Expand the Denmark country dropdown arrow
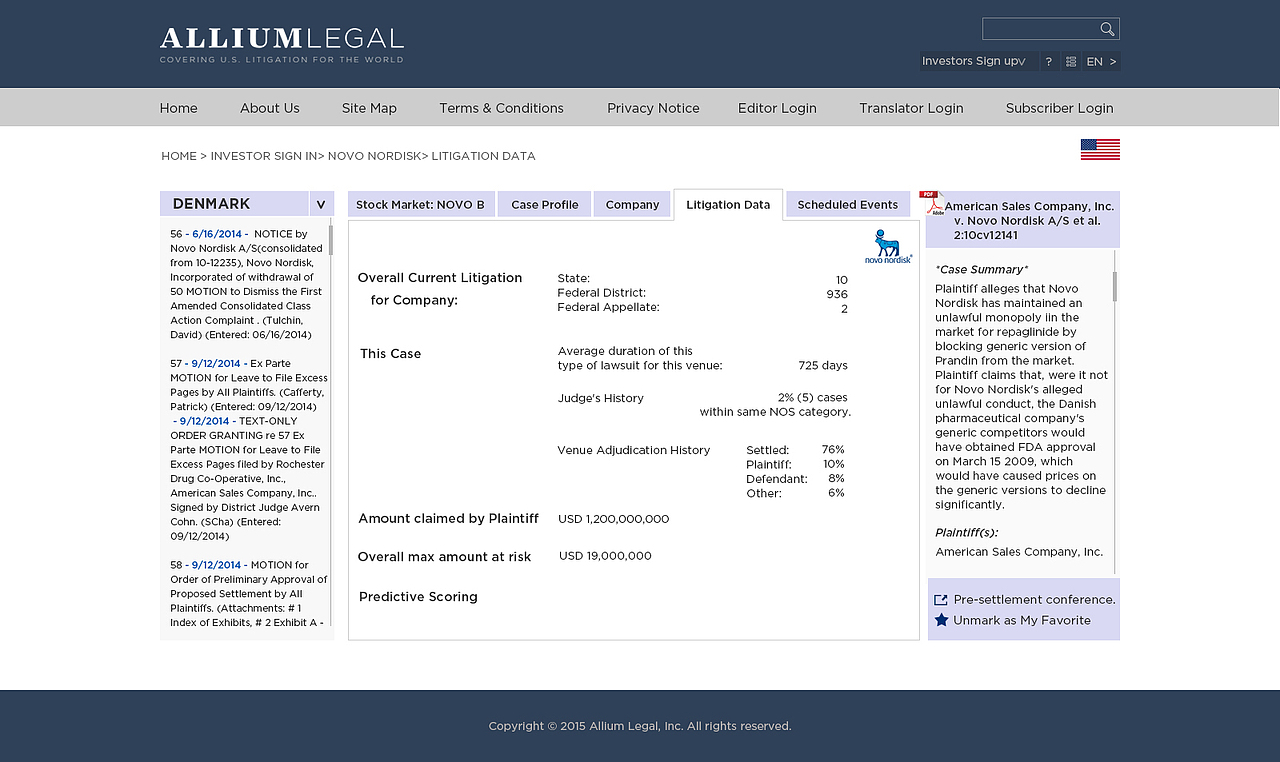This screenshot has height=762, width=1280. [321, 204]
